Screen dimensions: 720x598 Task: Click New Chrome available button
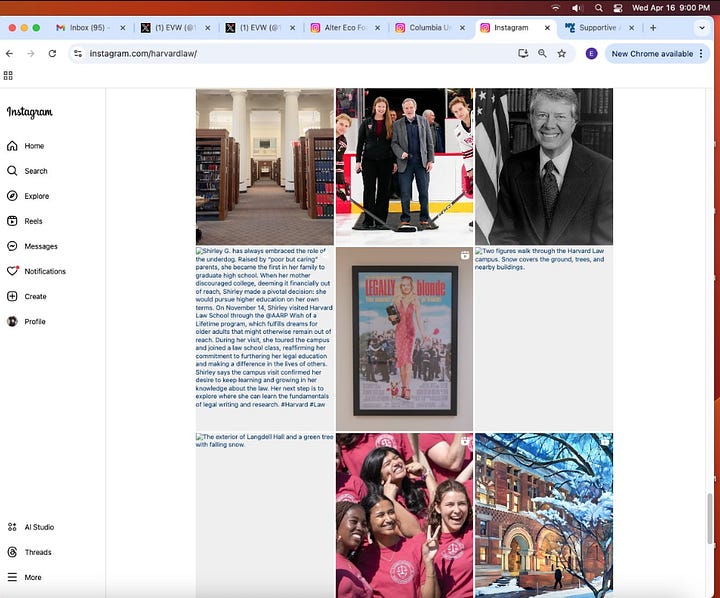coord(652,54)
